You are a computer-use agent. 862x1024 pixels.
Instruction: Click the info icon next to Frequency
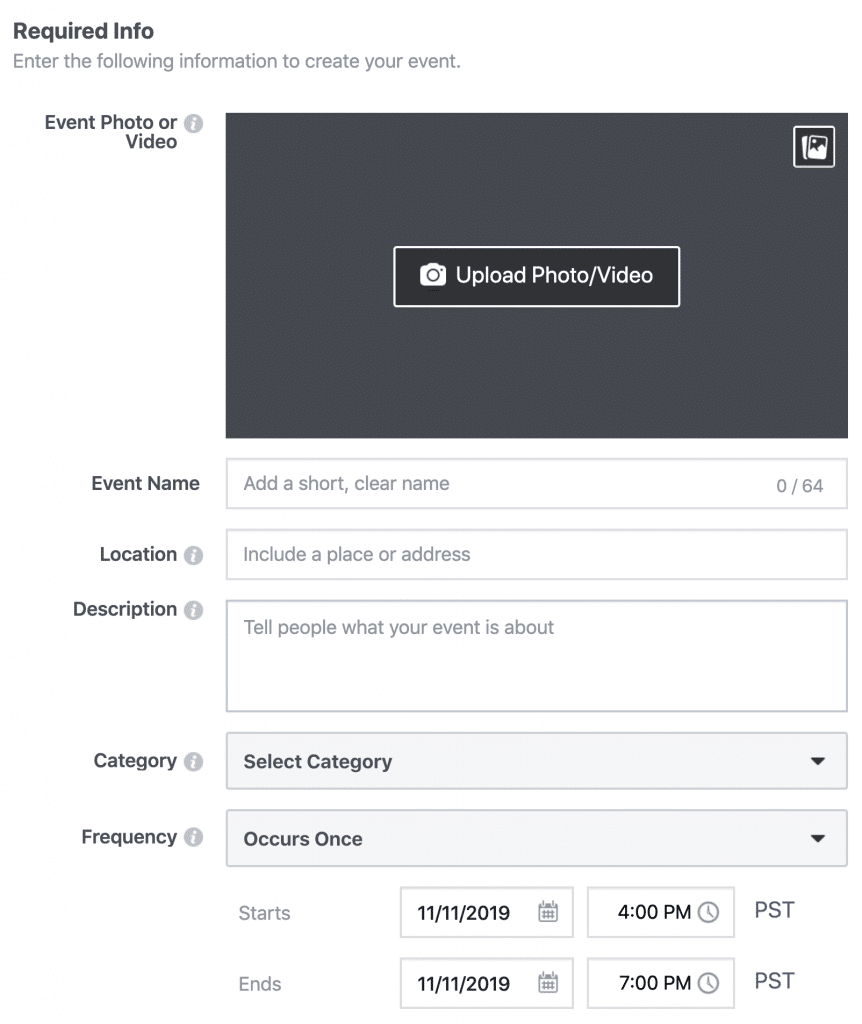[193, 837]
